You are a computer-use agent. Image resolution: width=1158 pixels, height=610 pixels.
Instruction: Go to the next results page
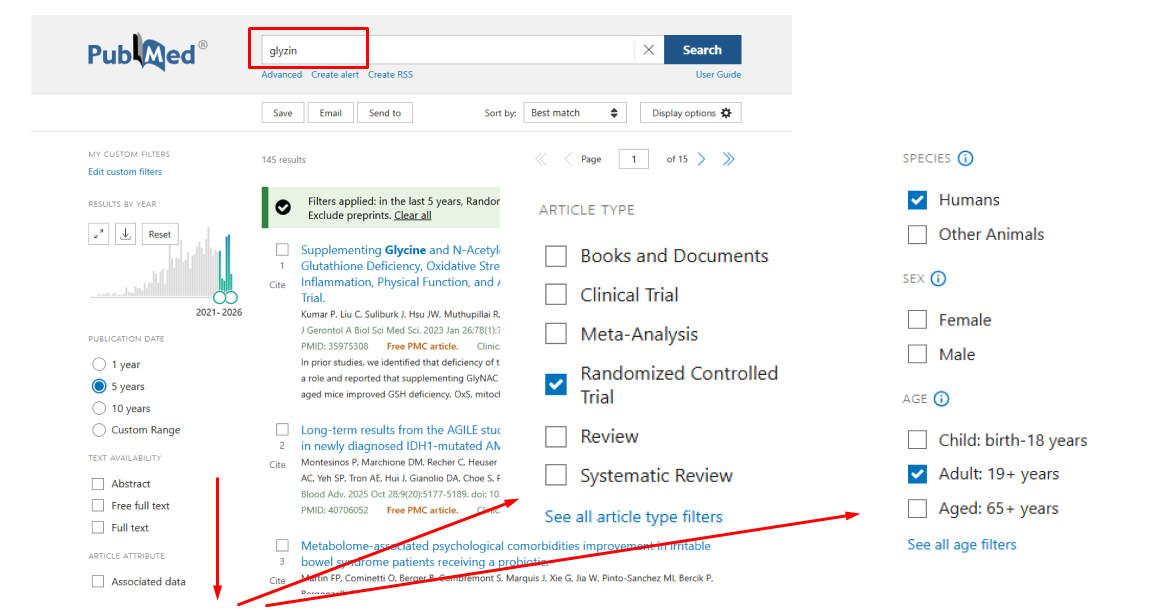702,159
